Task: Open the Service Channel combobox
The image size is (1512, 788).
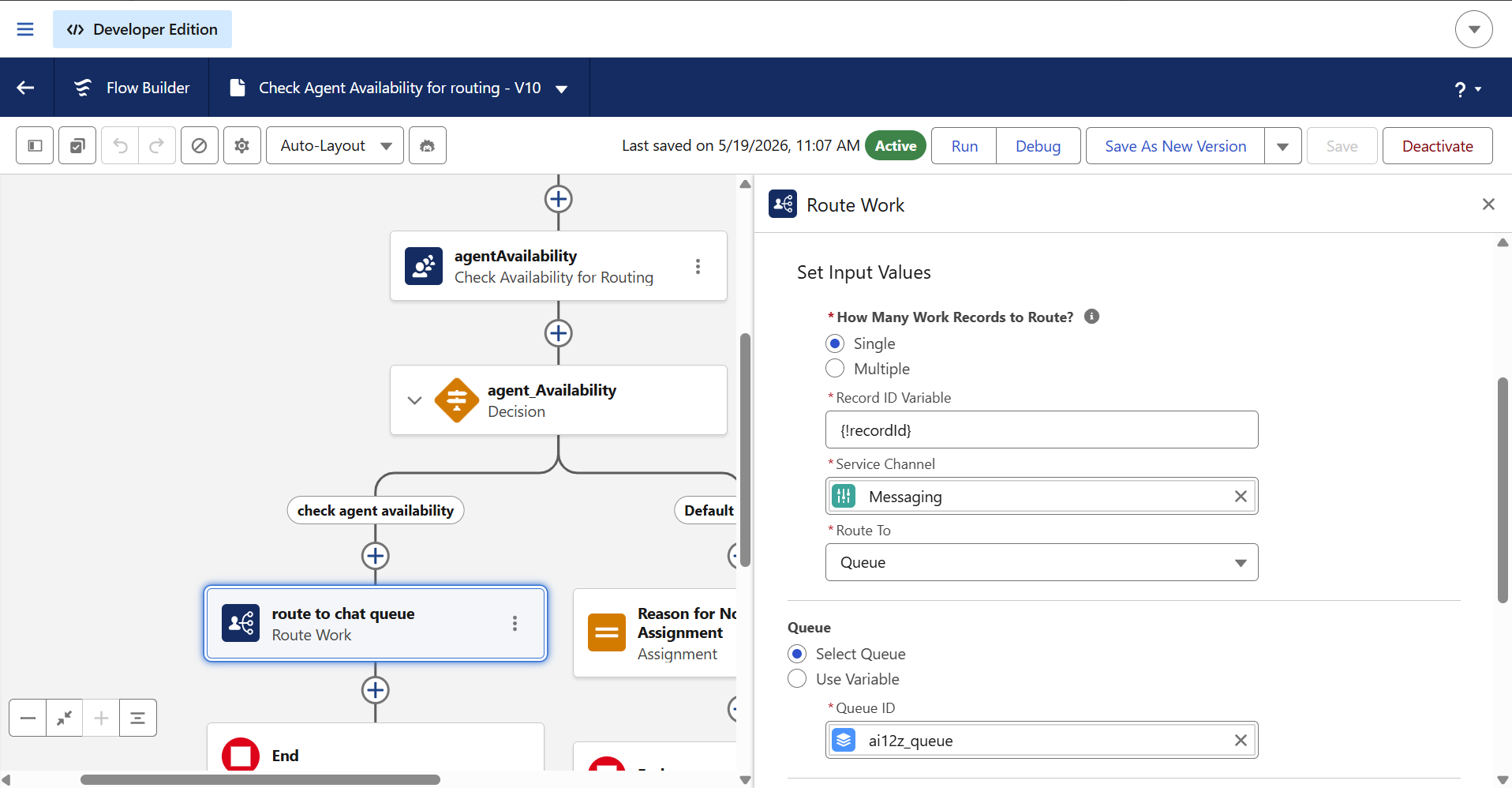Action: coord(1042,496)
